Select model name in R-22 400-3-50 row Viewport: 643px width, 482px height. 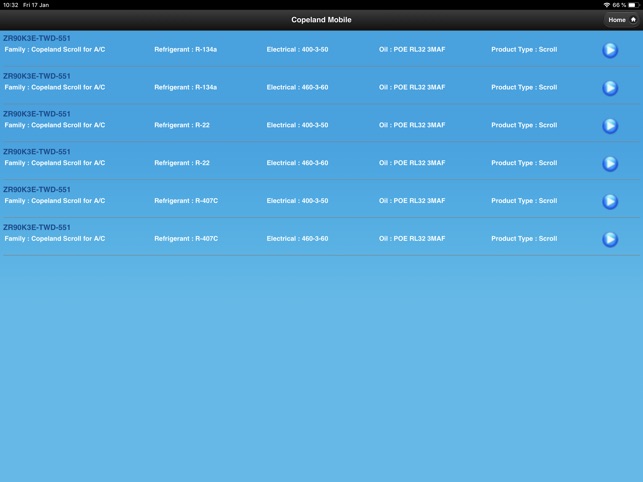point(37,114)
